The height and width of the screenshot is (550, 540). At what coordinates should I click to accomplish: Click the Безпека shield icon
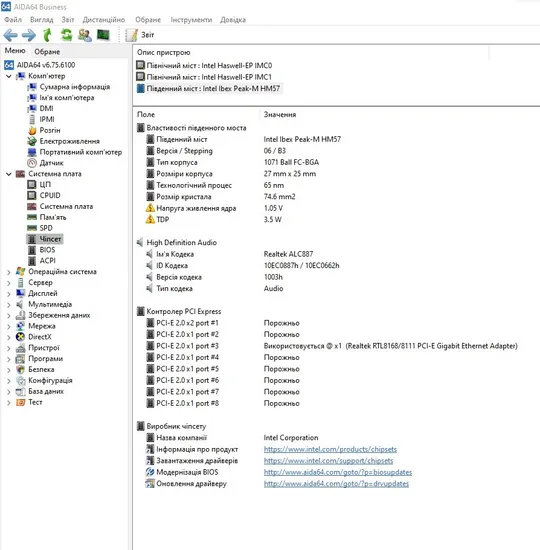click(21, 369)
